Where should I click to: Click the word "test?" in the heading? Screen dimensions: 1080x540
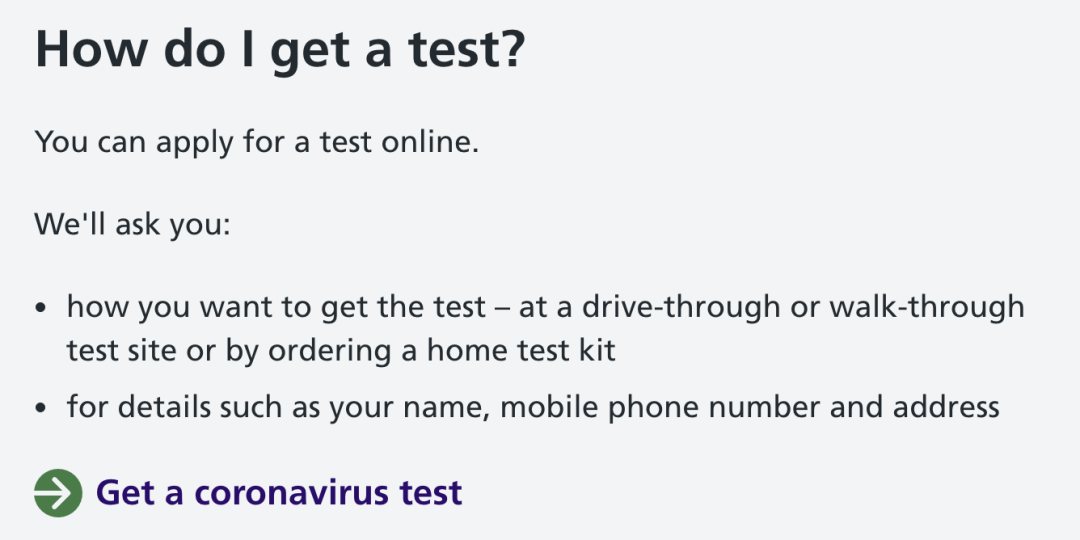469,50
